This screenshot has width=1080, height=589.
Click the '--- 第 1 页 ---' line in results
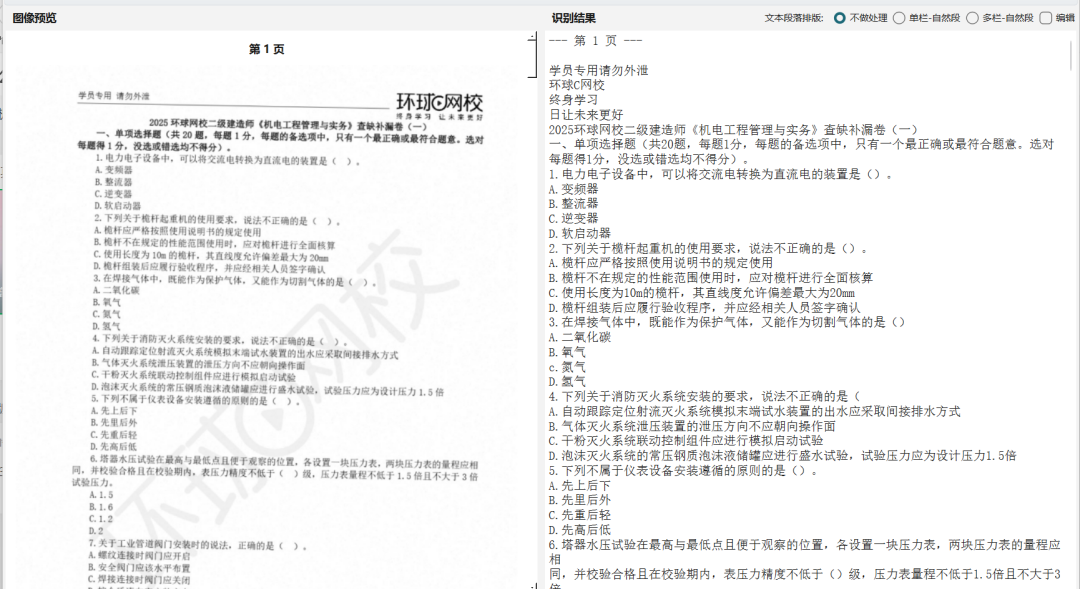point(595,41)
